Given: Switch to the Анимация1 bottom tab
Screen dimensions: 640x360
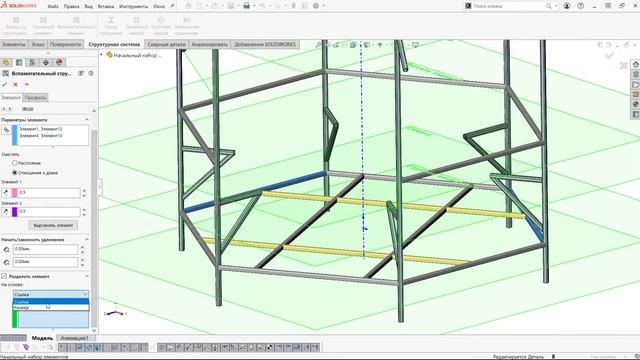Looking at the screenshot, I should 75,338.
